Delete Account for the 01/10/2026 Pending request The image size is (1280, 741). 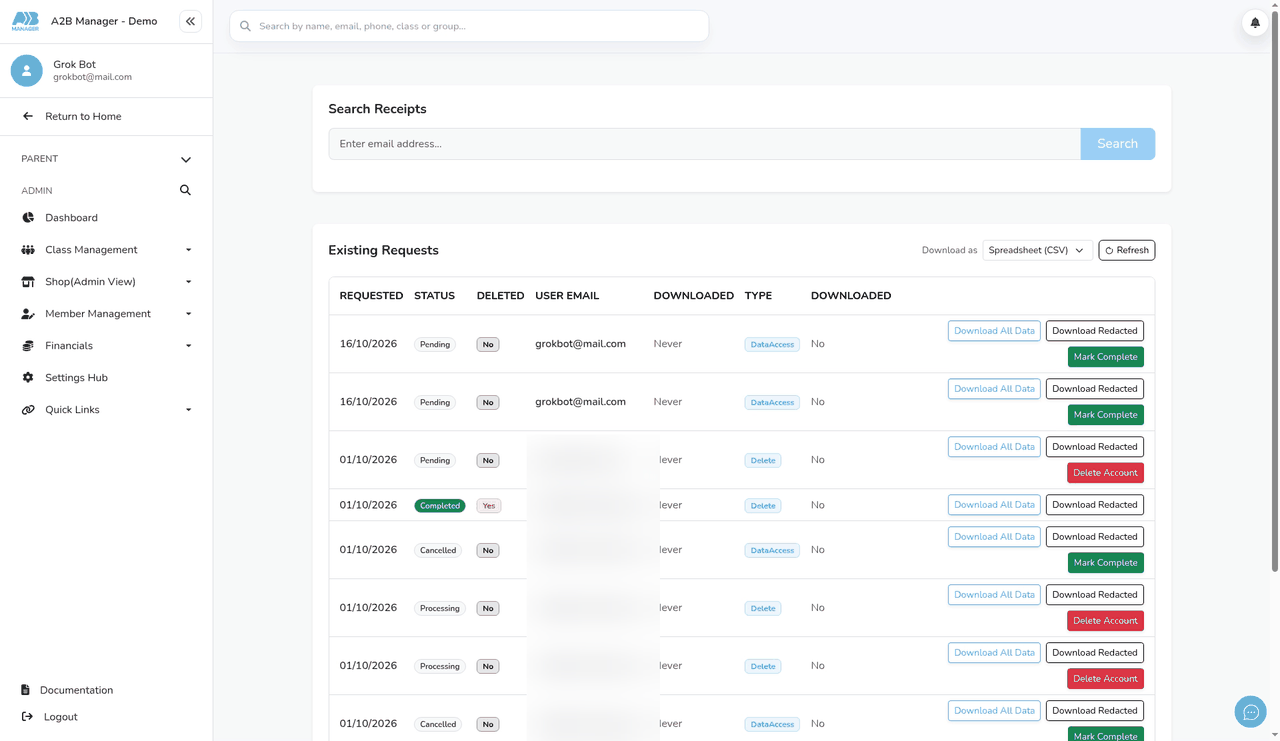(x=1105, y=473)
